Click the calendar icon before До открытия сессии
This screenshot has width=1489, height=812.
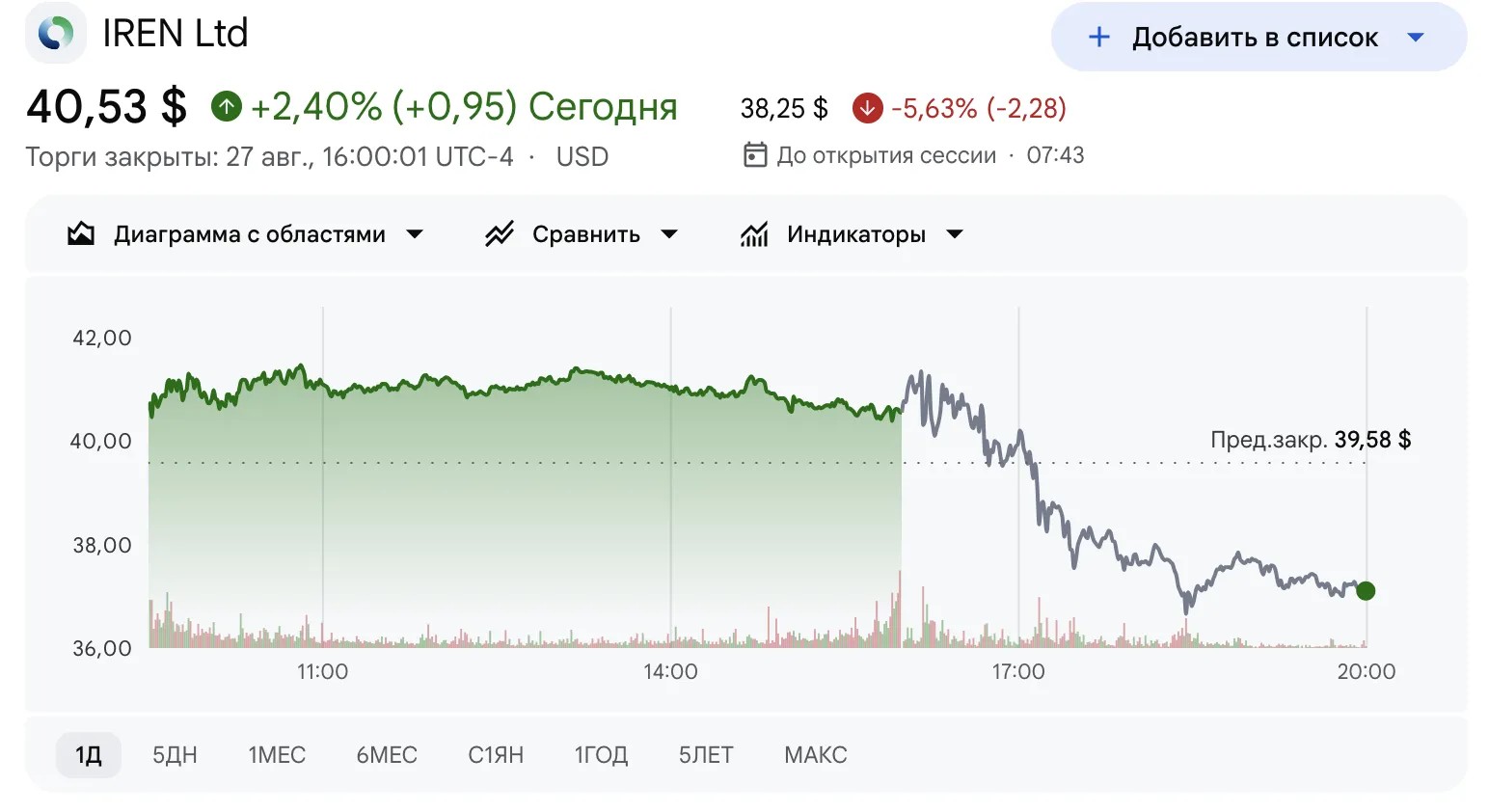coord(755,155)
